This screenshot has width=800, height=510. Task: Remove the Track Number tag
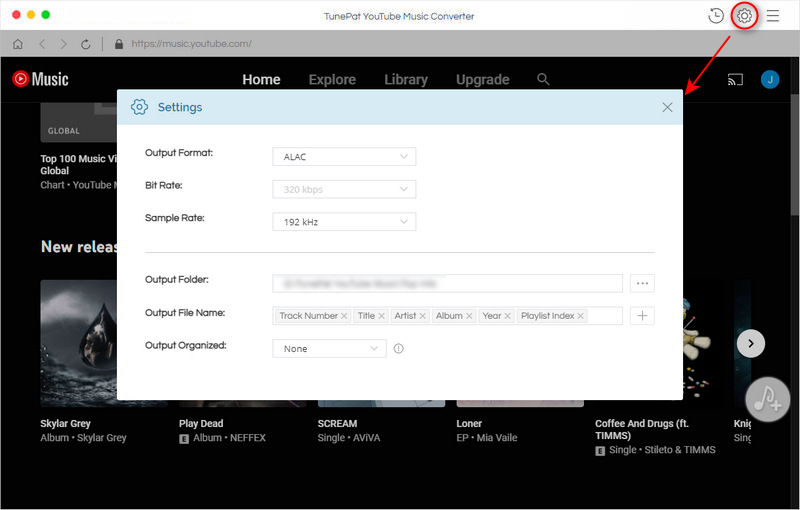pyautogui.click(x=344, y=316)
